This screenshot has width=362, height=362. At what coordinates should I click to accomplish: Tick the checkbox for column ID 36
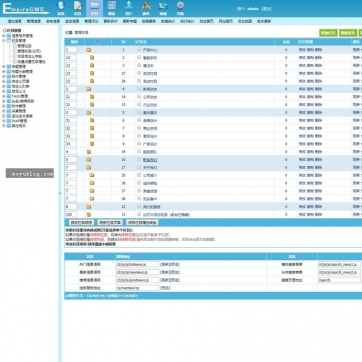139,183
